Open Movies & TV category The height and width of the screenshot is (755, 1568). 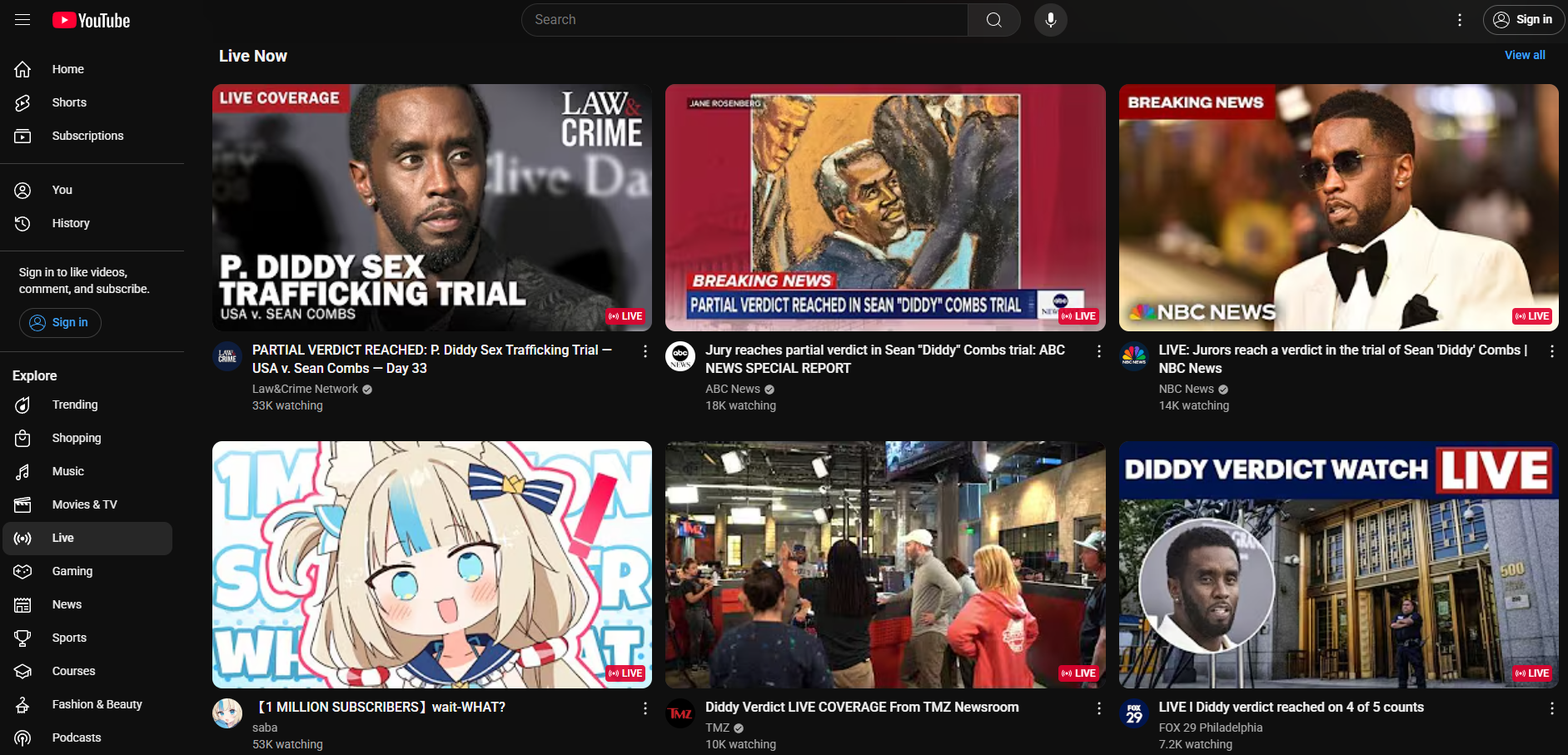[87, 504]
